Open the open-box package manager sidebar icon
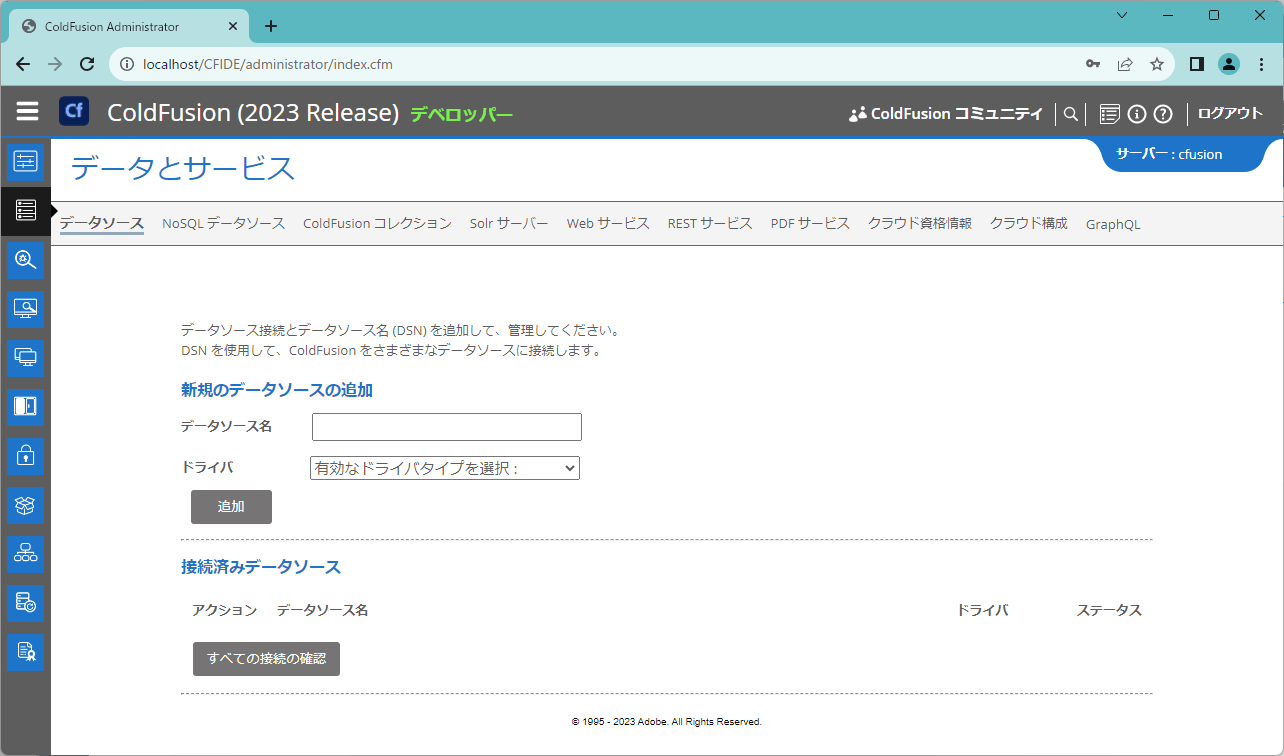 (x=25, y=504)
